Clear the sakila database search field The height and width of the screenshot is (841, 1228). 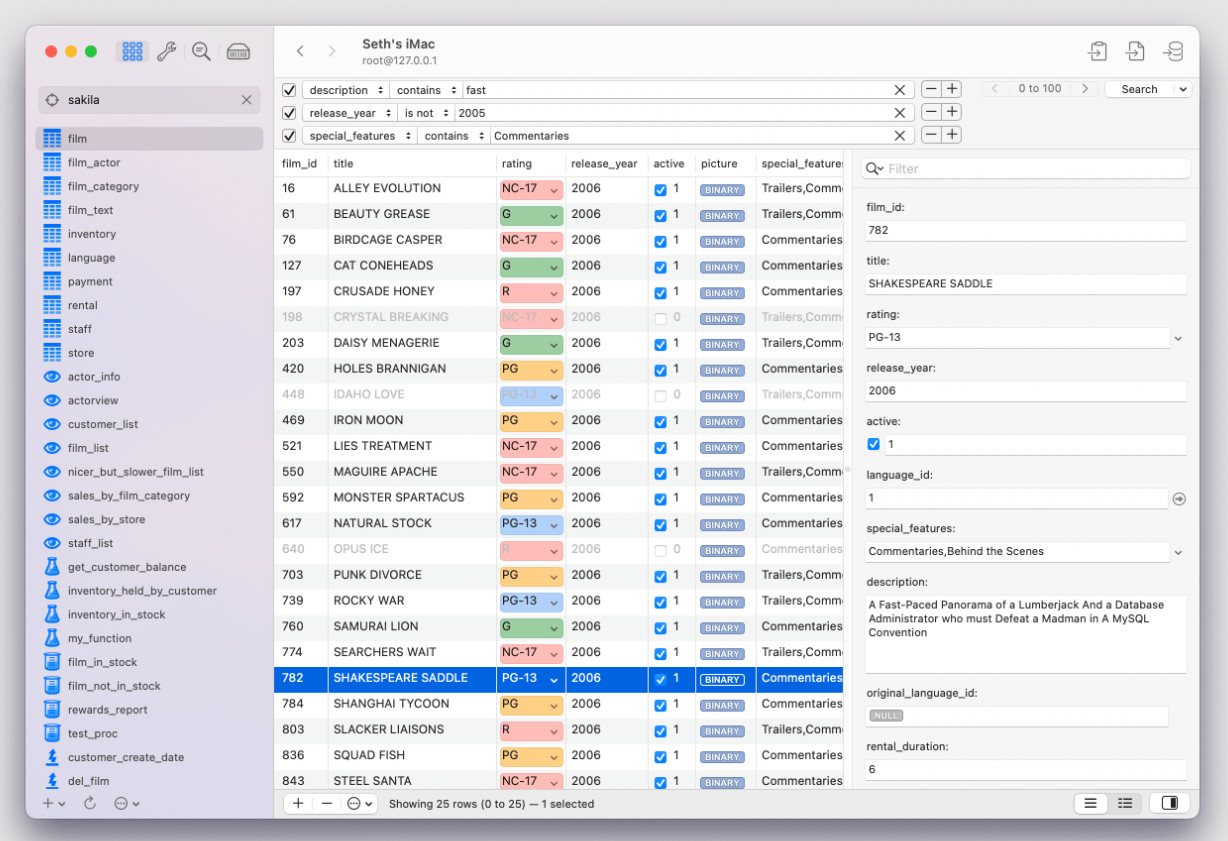(x=246, y=100)
